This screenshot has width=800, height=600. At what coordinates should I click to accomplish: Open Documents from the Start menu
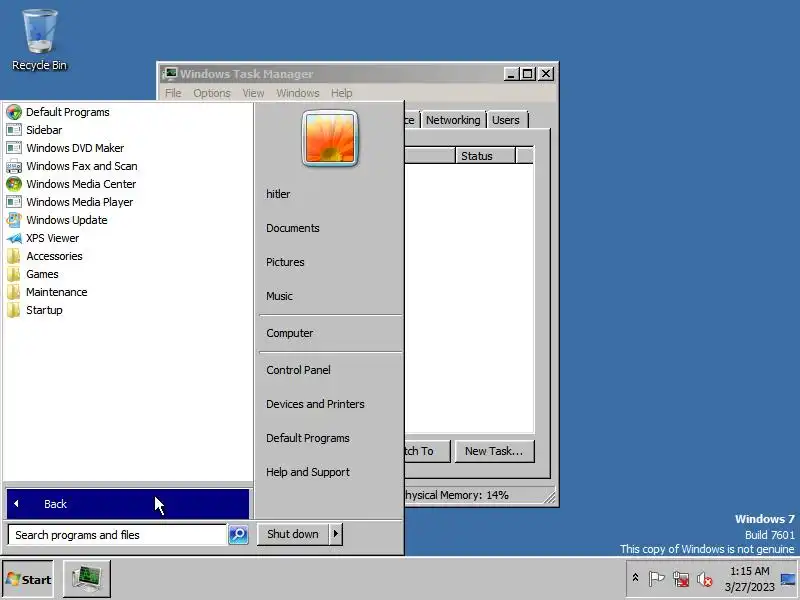point(293,228)
